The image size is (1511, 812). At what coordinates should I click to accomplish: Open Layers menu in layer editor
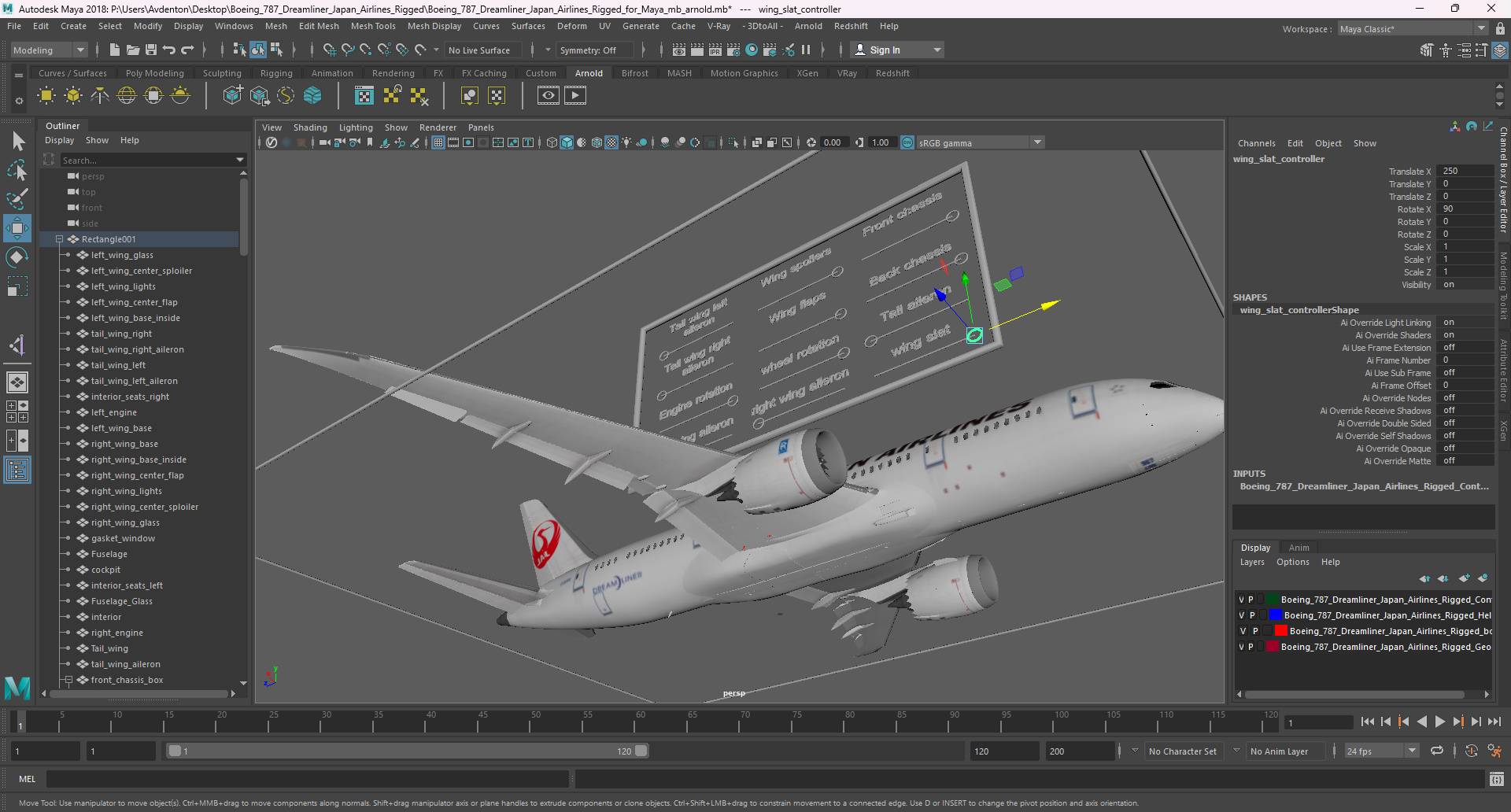[1252, 562]
